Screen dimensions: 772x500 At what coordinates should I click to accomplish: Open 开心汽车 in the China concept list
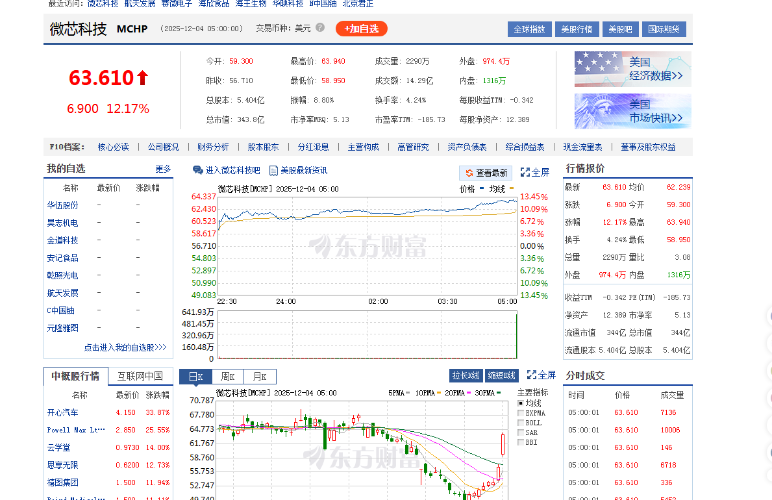pyautogui.click(x=63, y=412)
